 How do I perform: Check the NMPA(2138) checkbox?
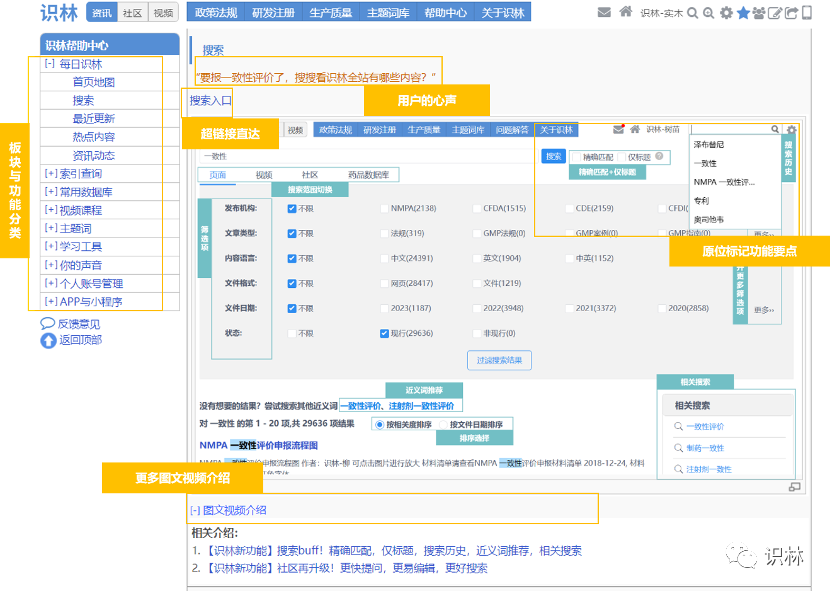tap(384, 209)
